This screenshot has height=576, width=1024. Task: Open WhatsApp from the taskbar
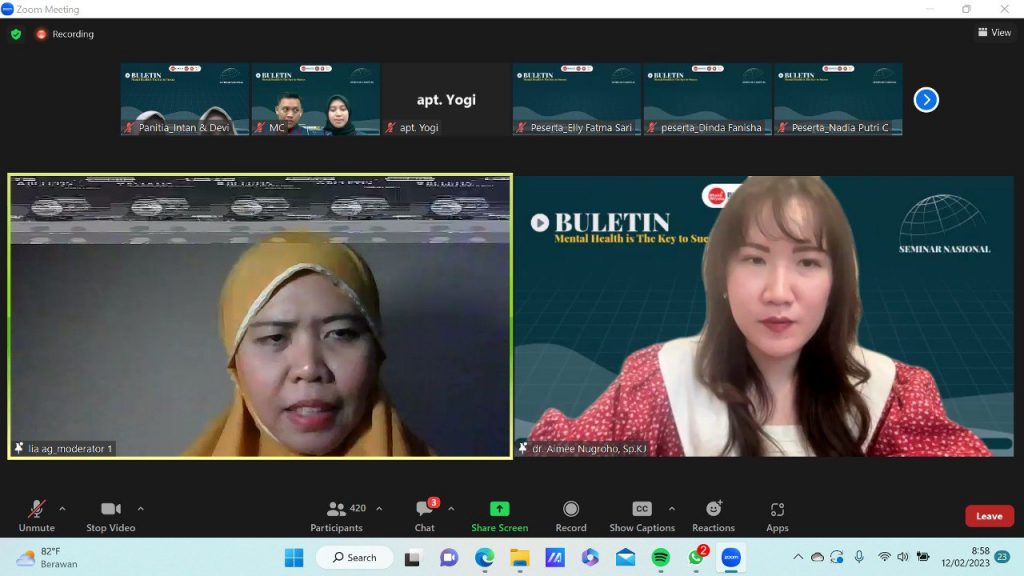click(696, 557)
